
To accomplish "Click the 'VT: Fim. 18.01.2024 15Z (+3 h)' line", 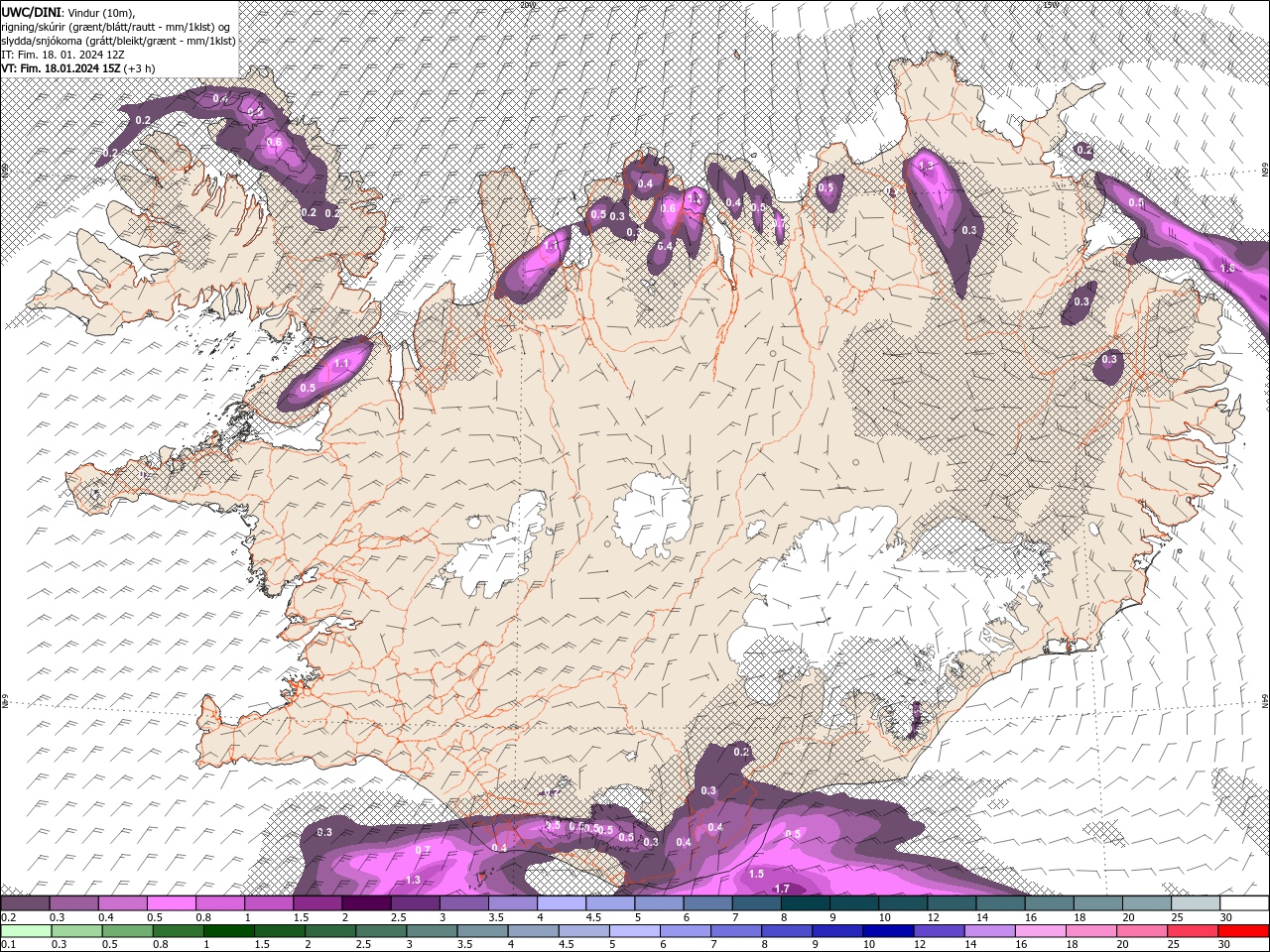I will click(x=77, y=68).
